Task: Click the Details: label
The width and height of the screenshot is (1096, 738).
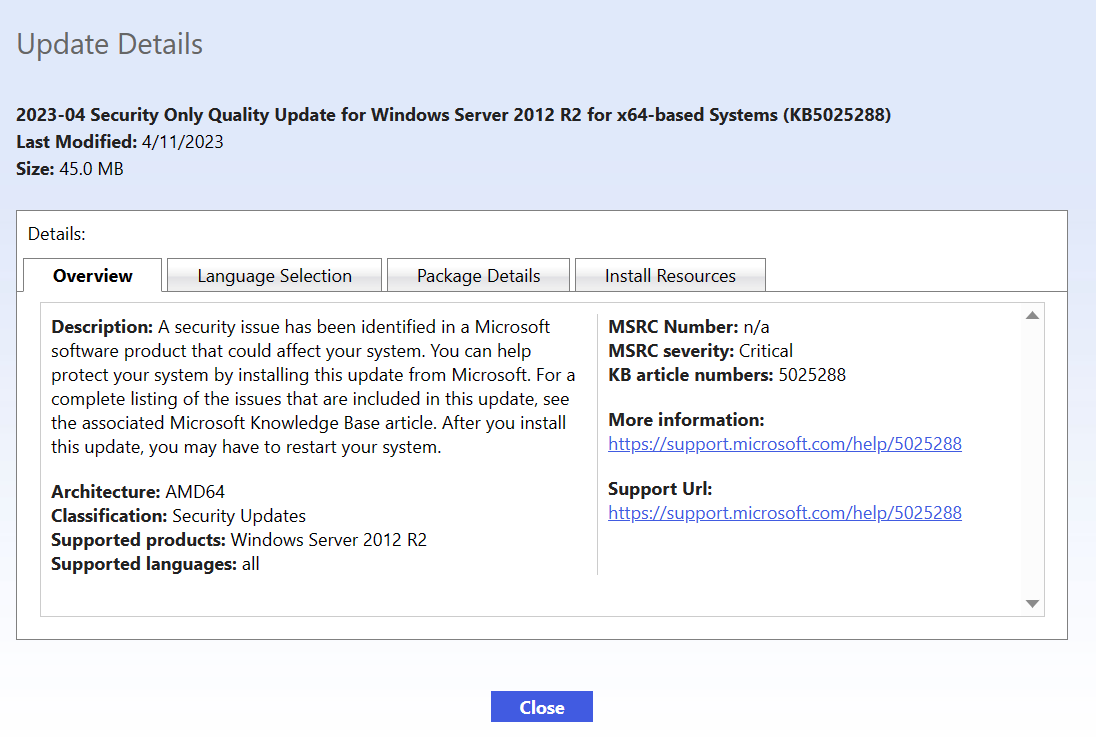Action: 57,234
